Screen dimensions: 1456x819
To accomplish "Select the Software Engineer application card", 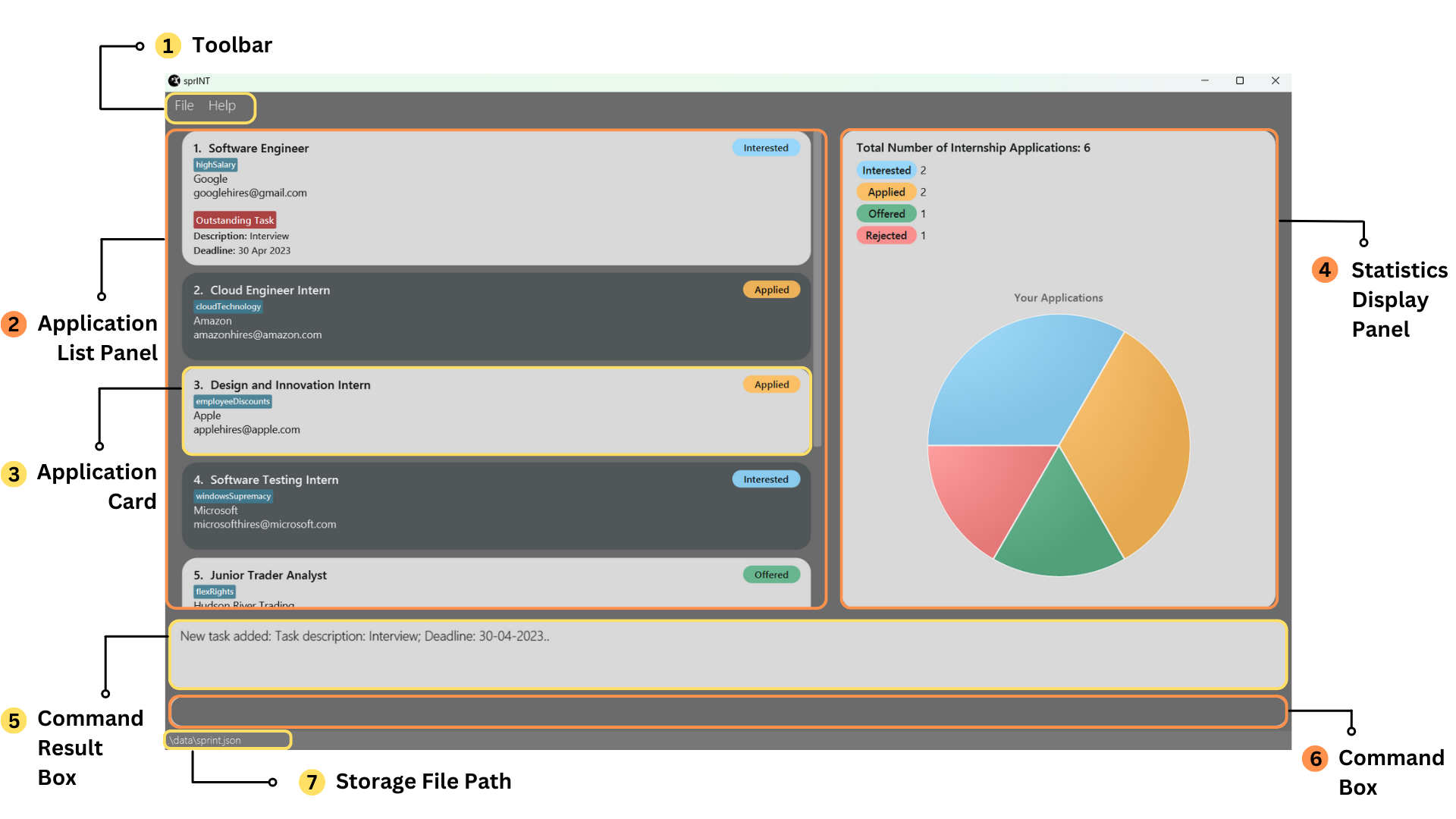I will click(496, 199).
